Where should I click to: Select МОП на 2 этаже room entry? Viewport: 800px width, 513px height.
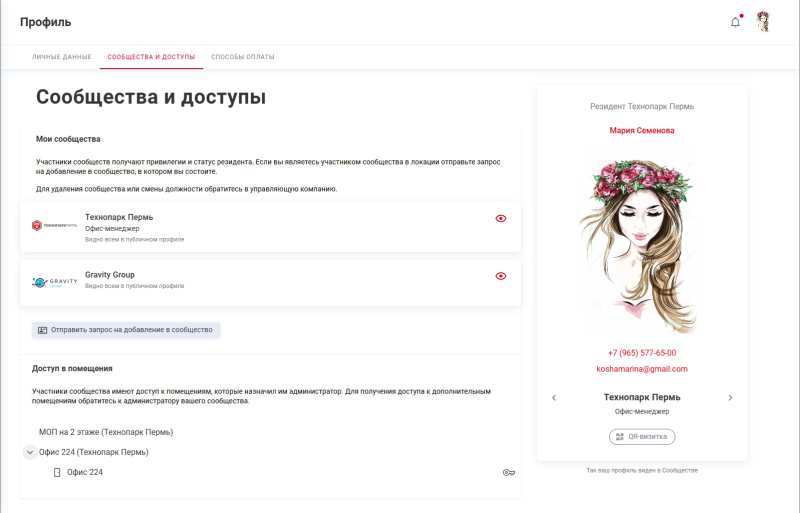coord(106,432)
